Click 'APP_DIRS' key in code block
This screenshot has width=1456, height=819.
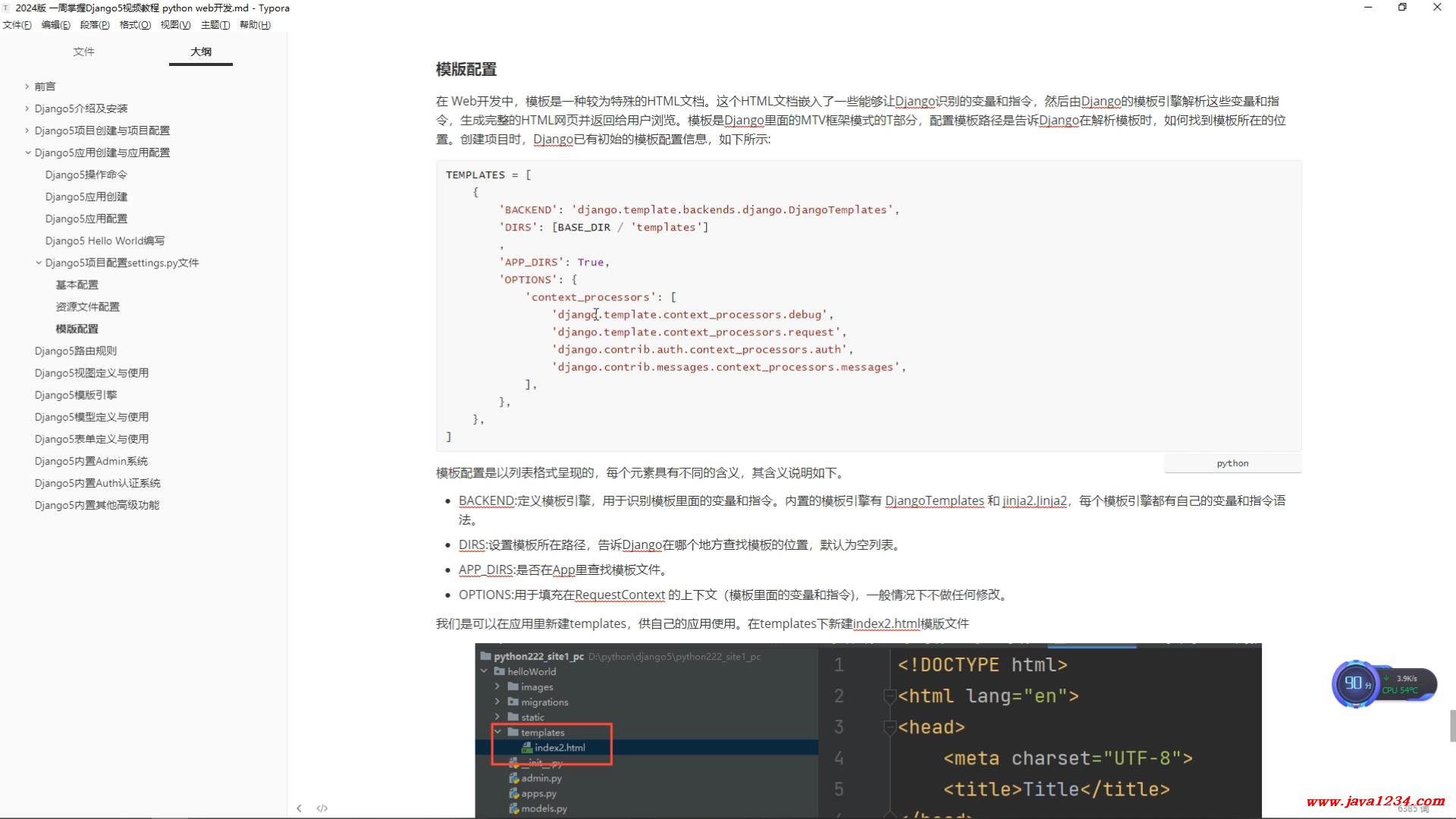click(x=532, y=262)
